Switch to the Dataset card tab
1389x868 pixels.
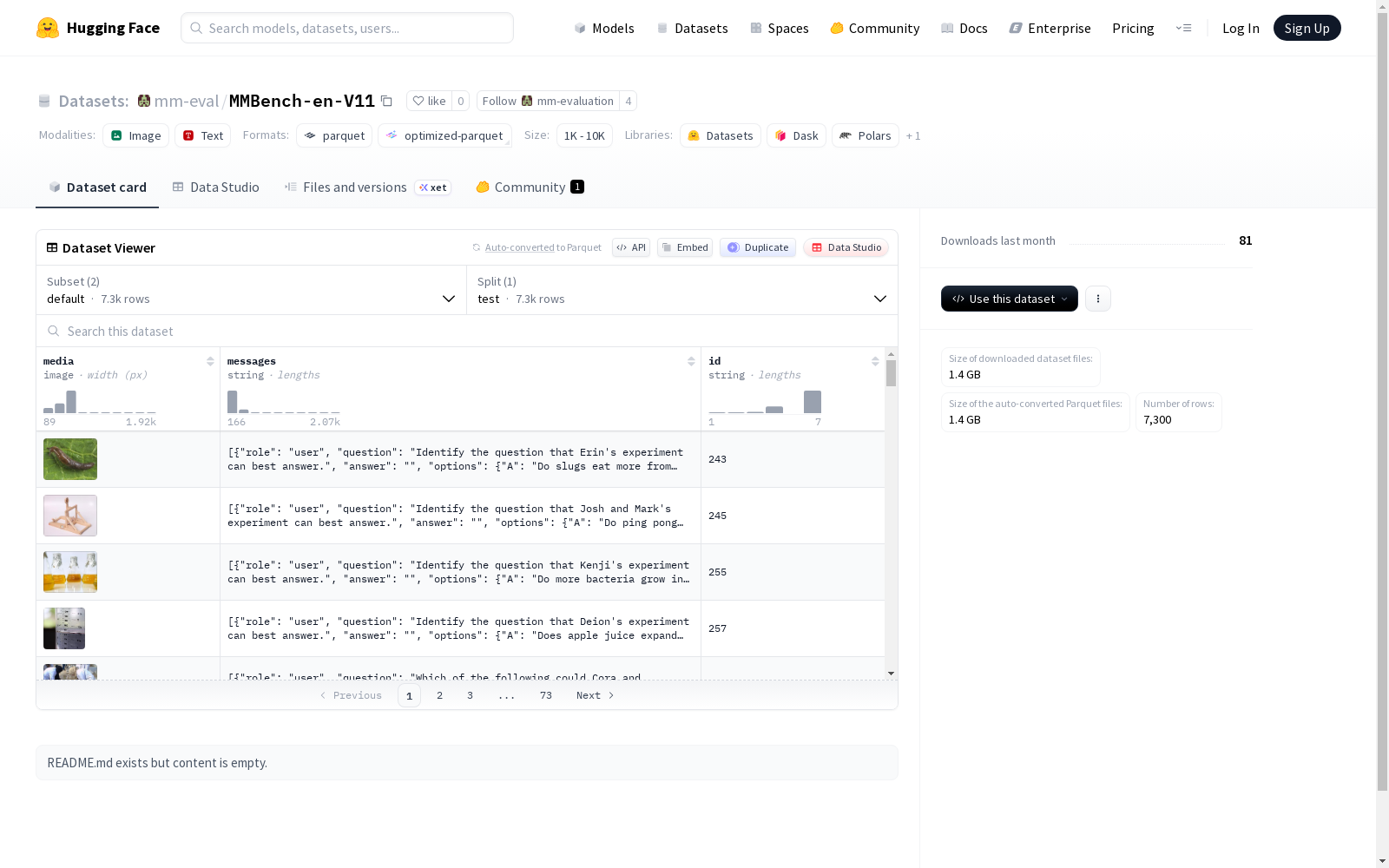pos(97,187)
